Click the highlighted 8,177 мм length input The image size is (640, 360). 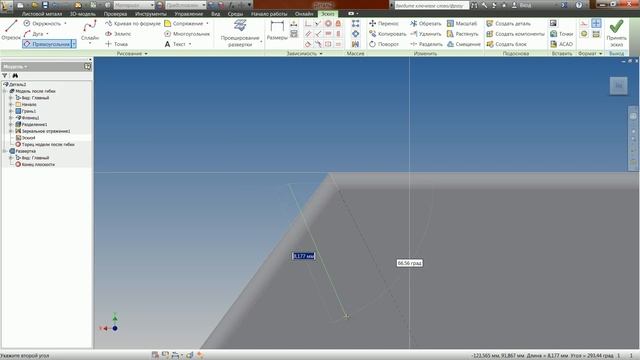[x=304, y=256]
